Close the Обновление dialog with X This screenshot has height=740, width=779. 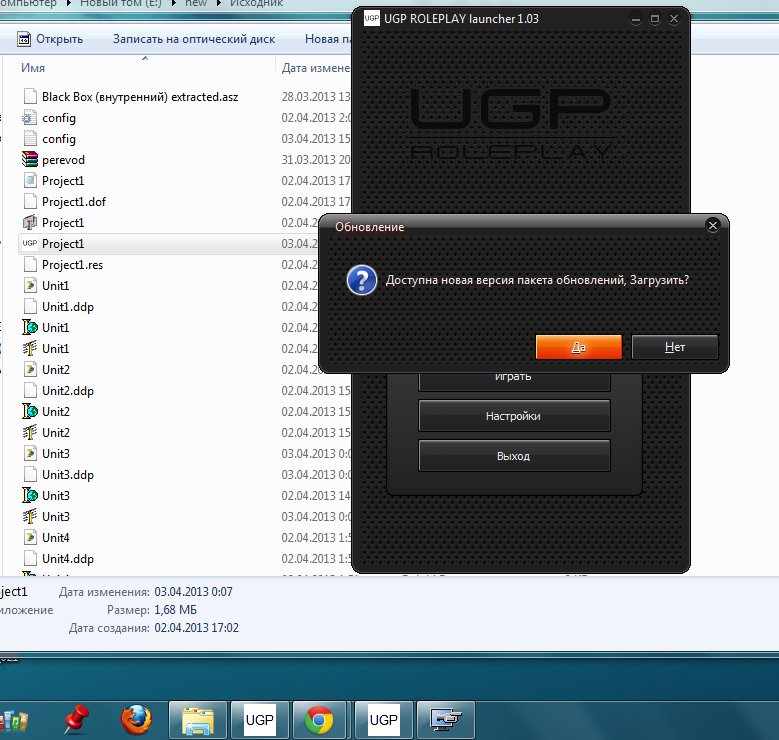tap(712, 226)
